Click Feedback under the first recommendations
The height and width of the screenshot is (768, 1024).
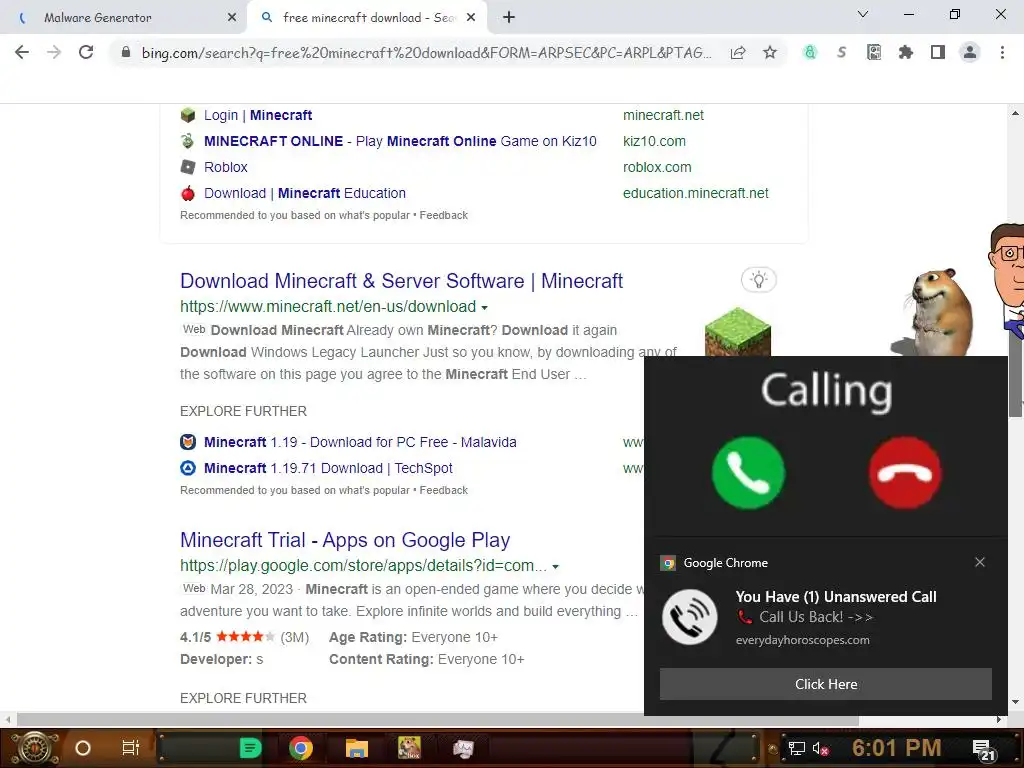(443, 216)
